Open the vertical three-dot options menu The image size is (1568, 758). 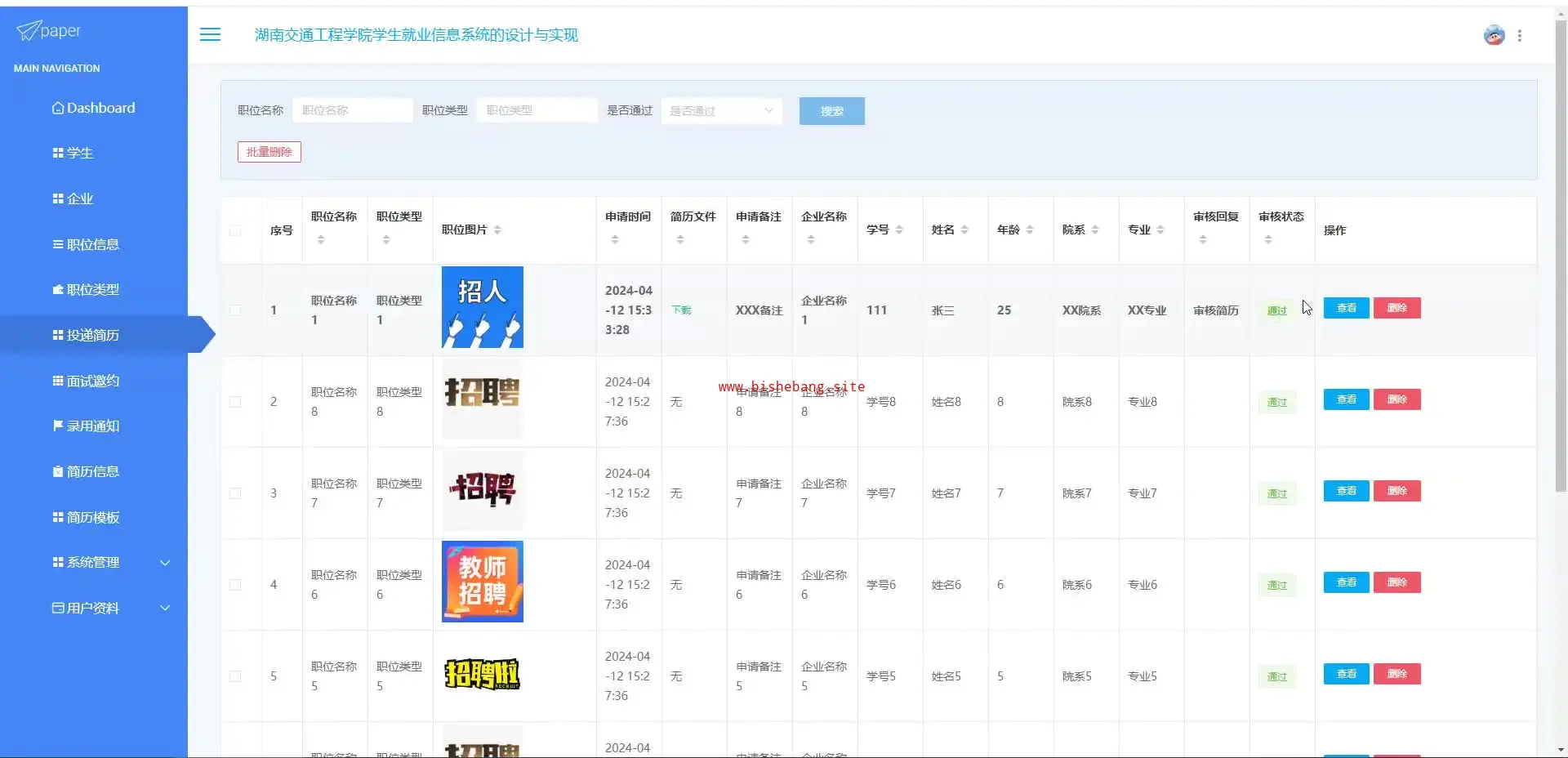tap(1519, 36)
